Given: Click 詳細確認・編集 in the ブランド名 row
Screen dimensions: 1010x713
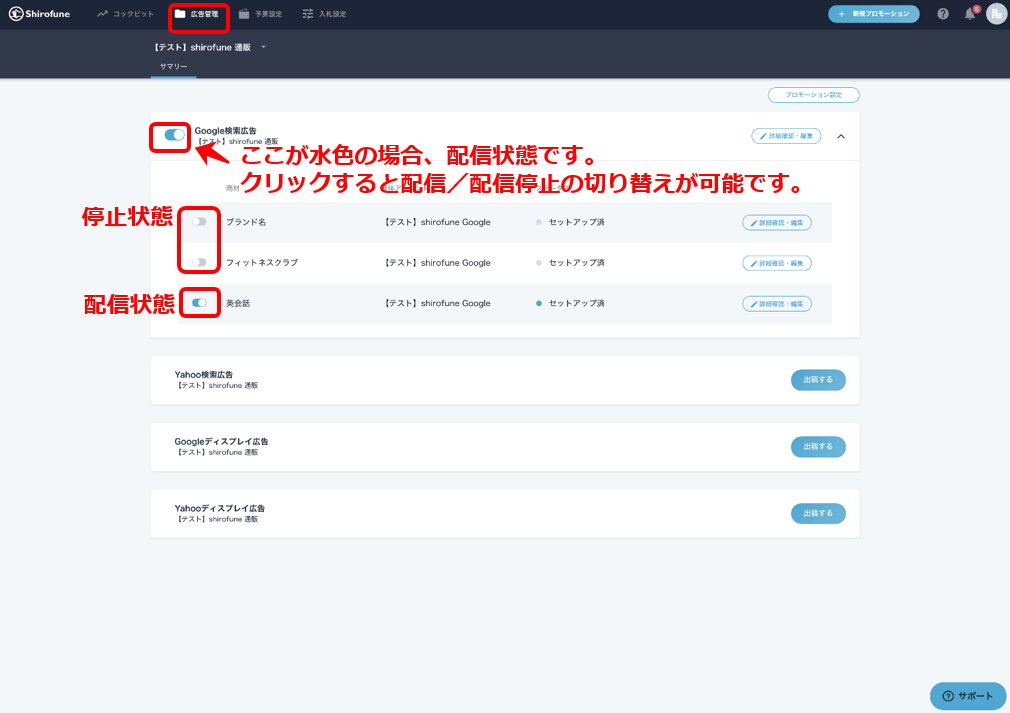Looking at the screenshot, I should (x=777, y=222).
